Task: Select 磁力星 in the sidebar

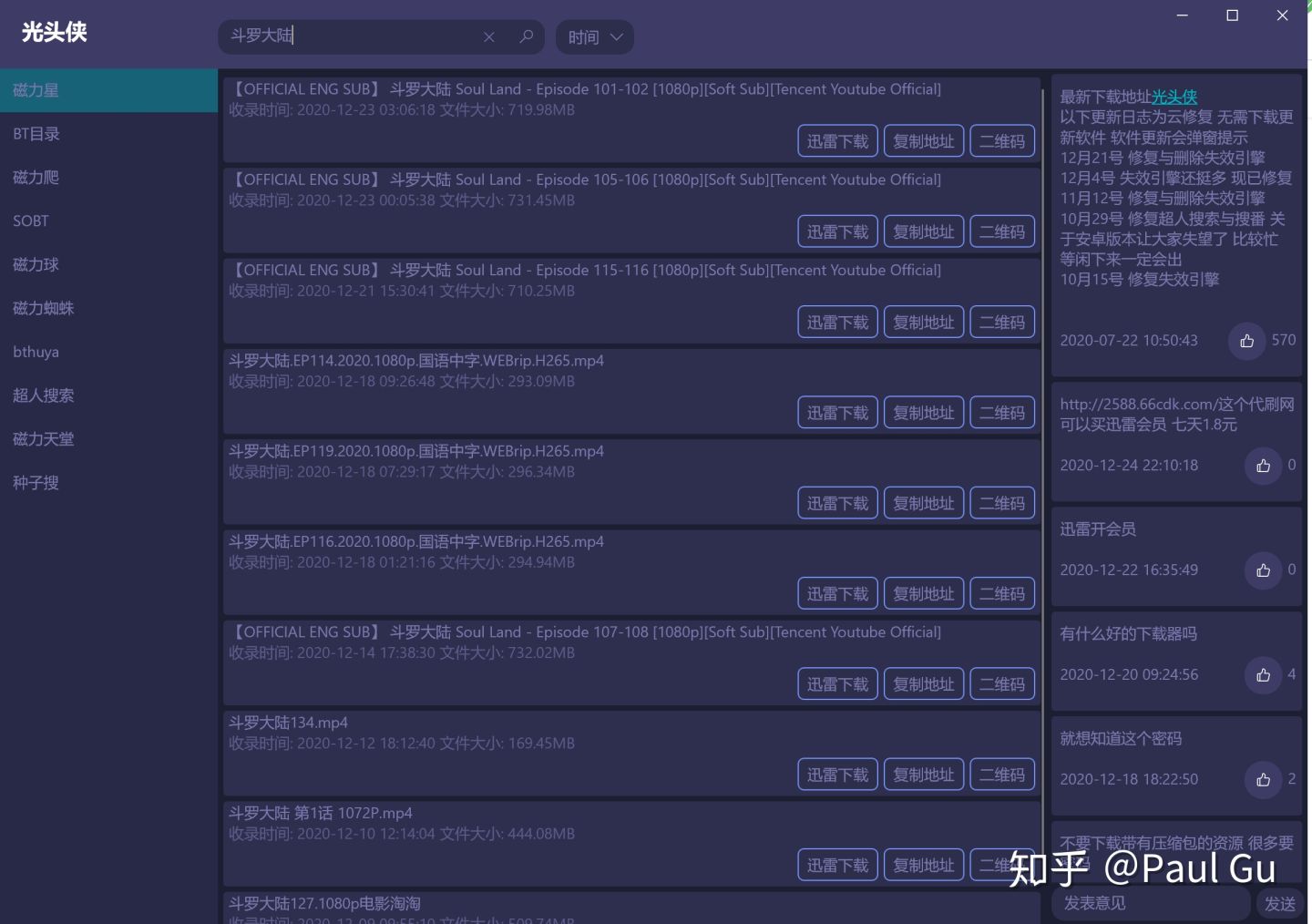Action: 108,90
